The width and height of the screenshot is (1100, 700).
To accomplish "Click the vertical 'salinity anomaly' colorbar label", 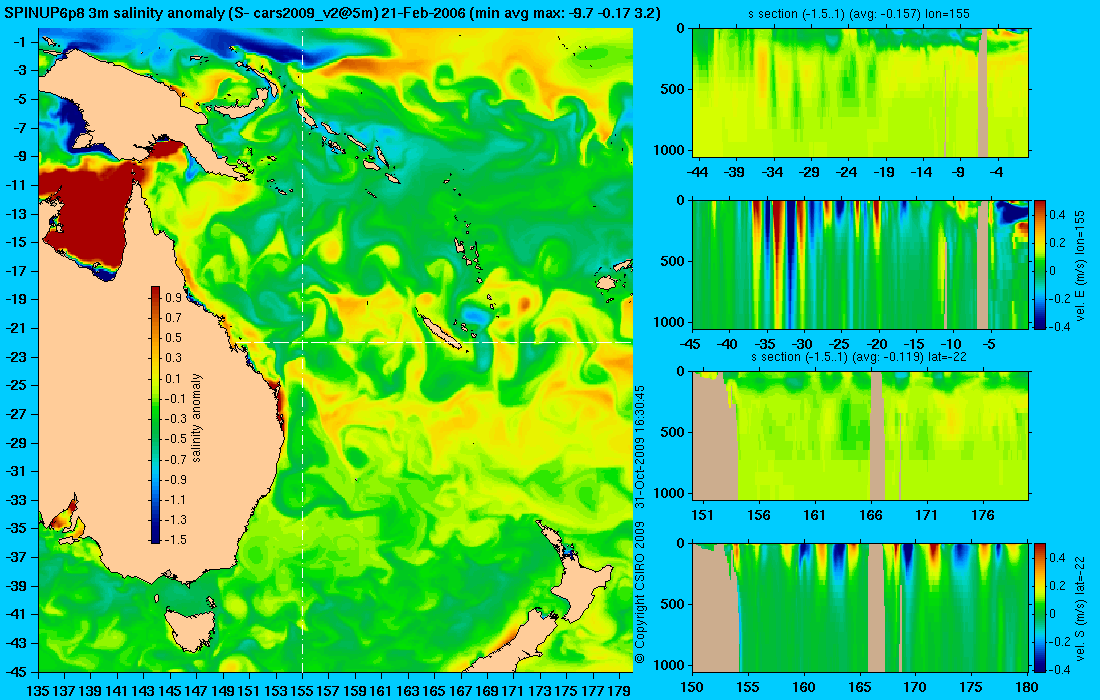I will [x=196, y=417].
